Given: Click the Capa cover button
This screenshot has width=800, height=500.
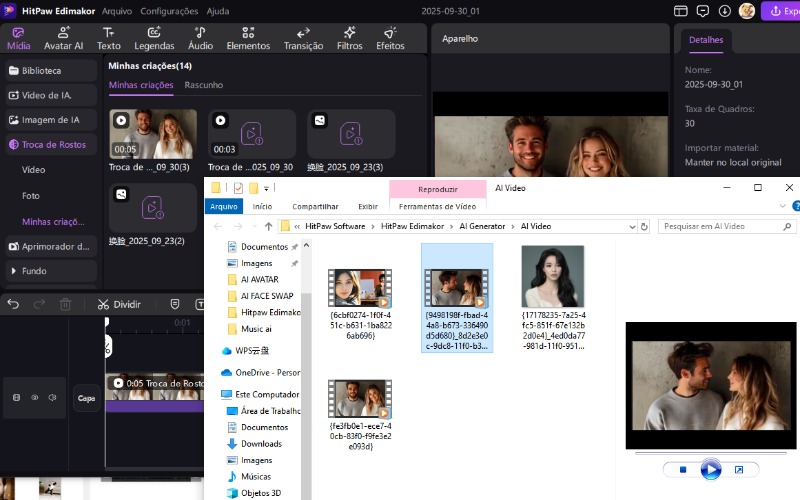Looking at the screenshot, I should coord(86,398).
